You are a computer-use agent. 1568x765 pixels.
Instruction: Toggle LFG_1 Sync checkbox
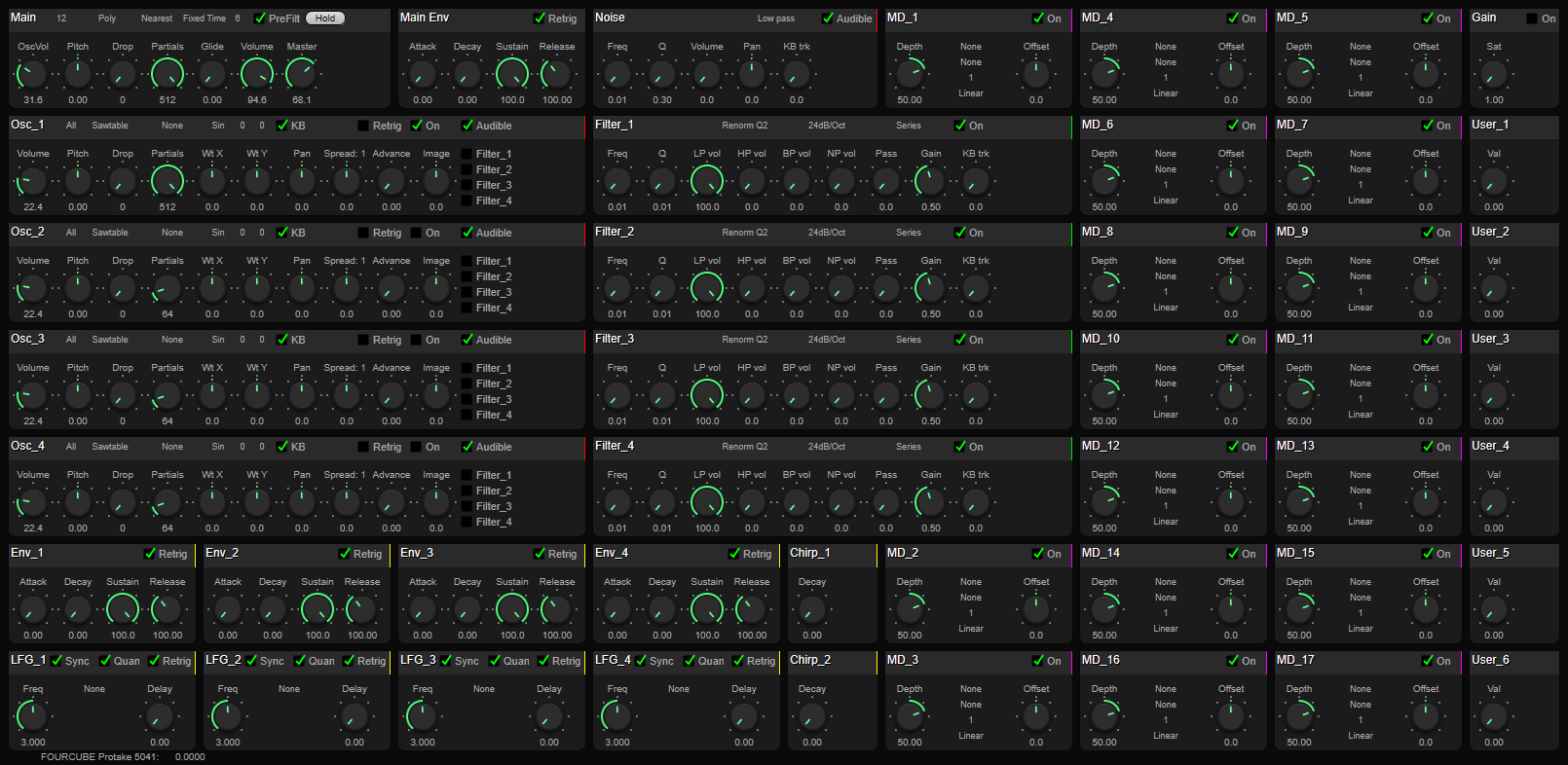(56, 661)
